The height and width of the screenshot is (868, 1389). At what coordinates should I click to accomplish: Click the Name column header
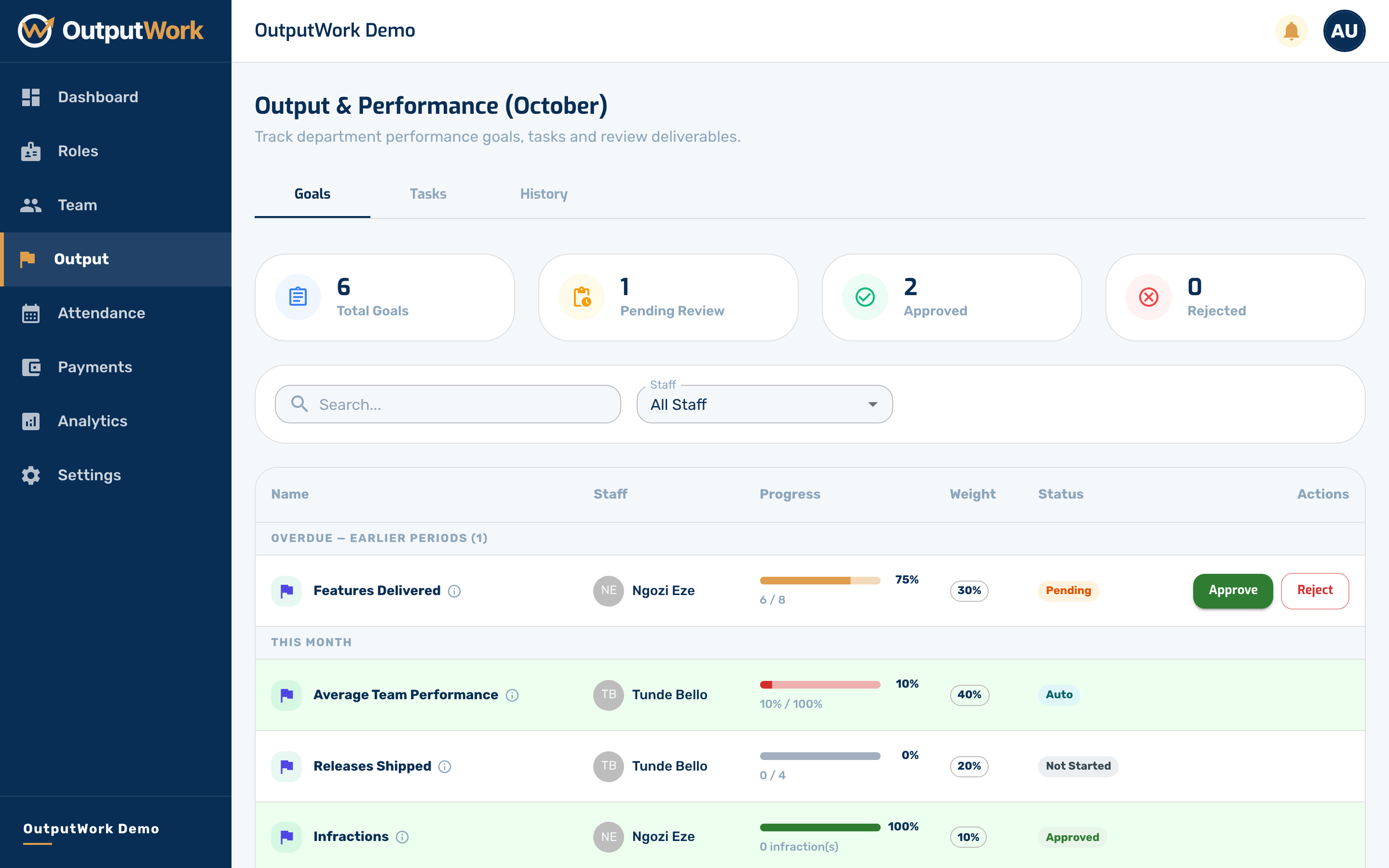point(290,494)
